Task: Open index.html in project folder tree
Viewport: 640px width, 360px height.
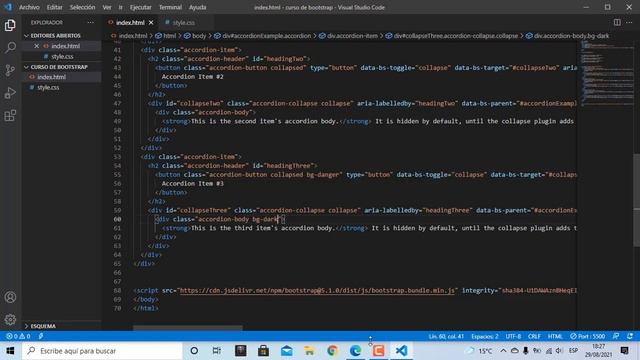Action: point(51,77)
